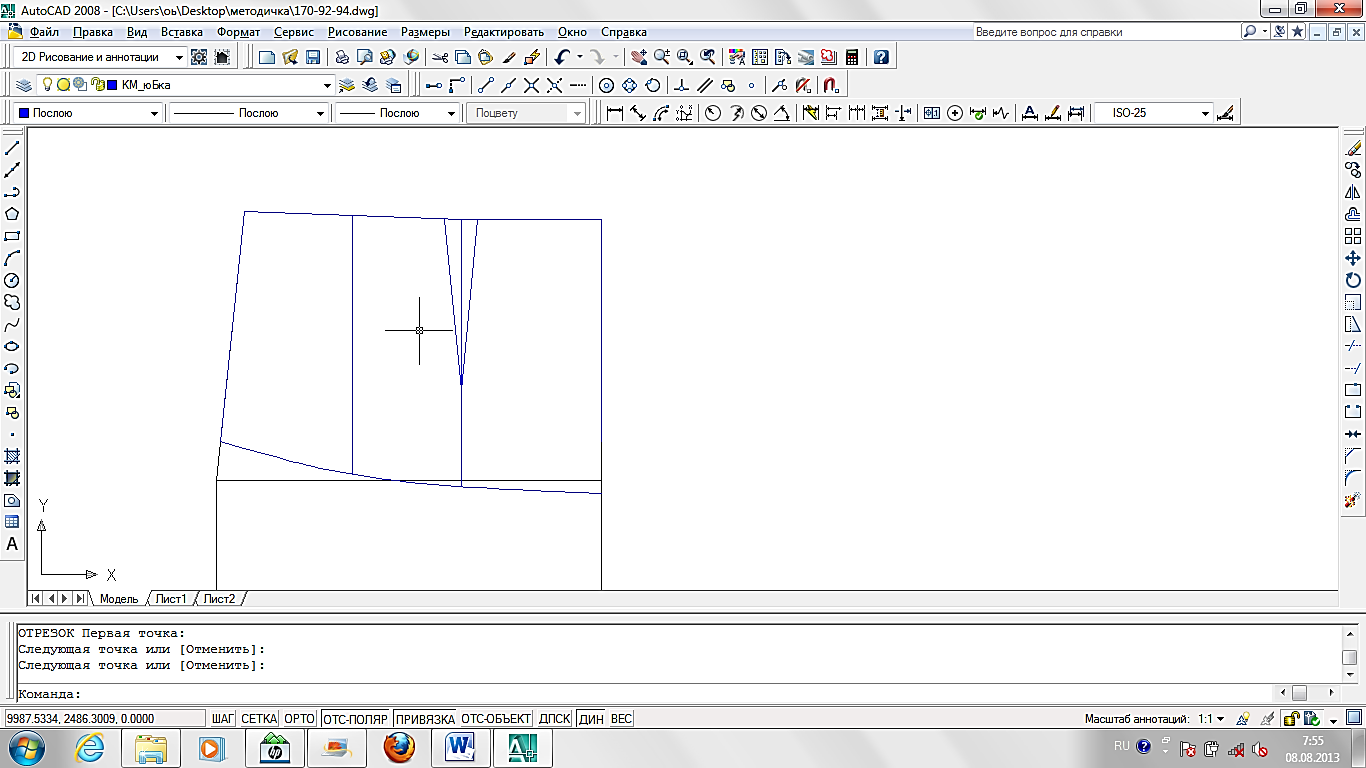Select the Move modify tool

coord(1353,258)
